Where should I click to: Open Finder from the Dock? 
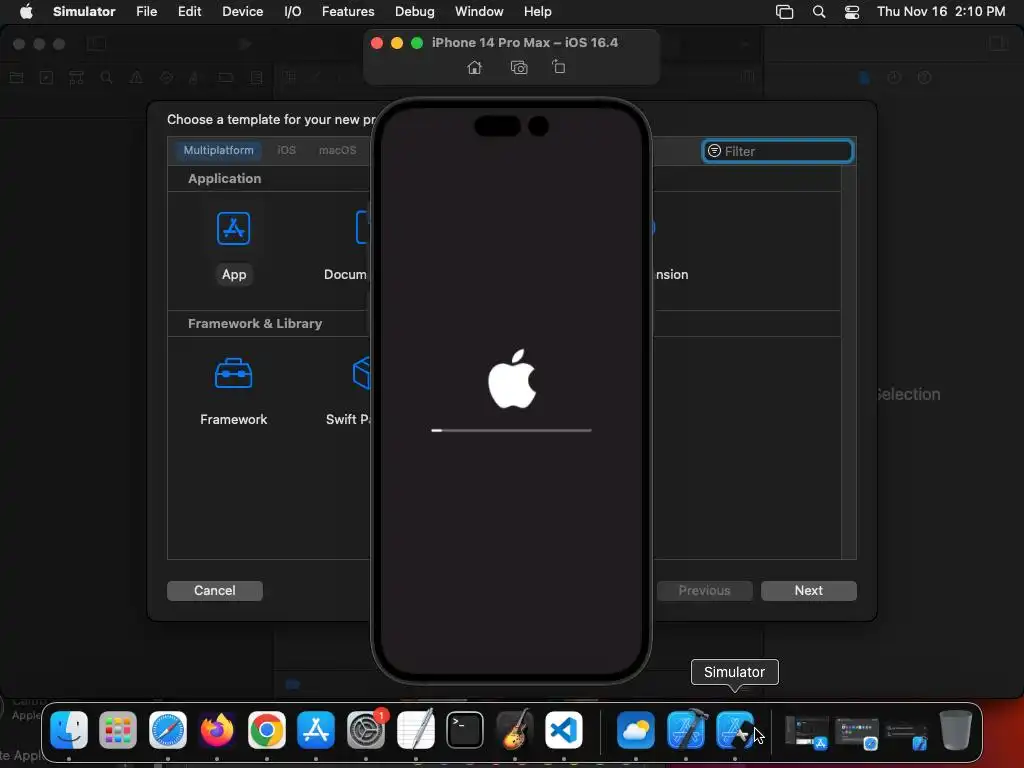(x=69, y=730)
